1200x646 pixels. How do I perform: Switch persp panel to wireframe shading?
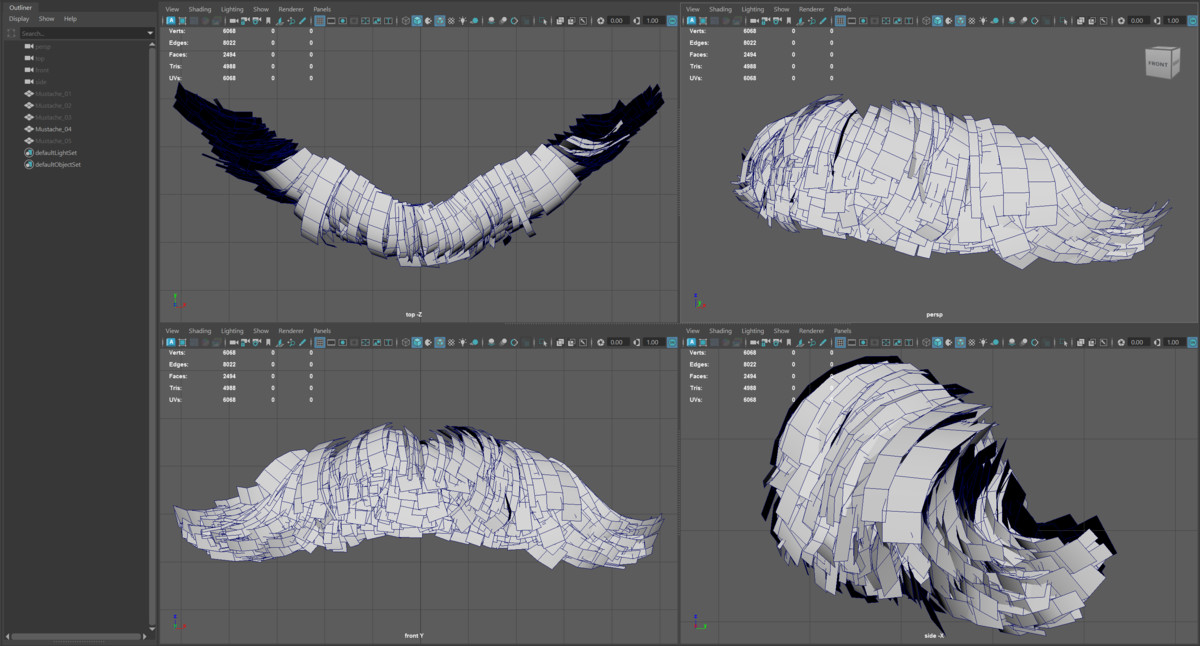coord(926,20)
